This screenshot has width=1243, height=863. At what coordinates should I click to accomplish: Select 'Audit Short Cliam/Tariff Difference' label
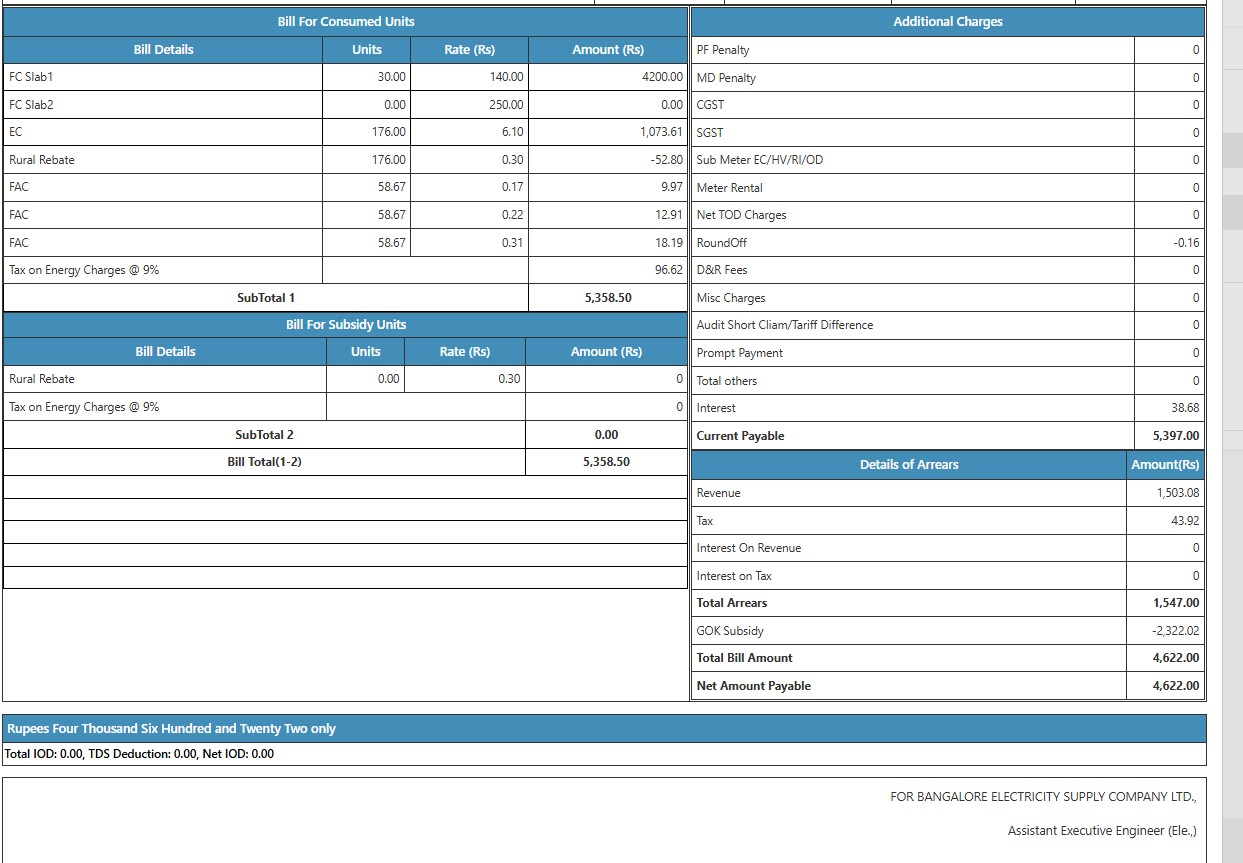[x=785, y=325]
